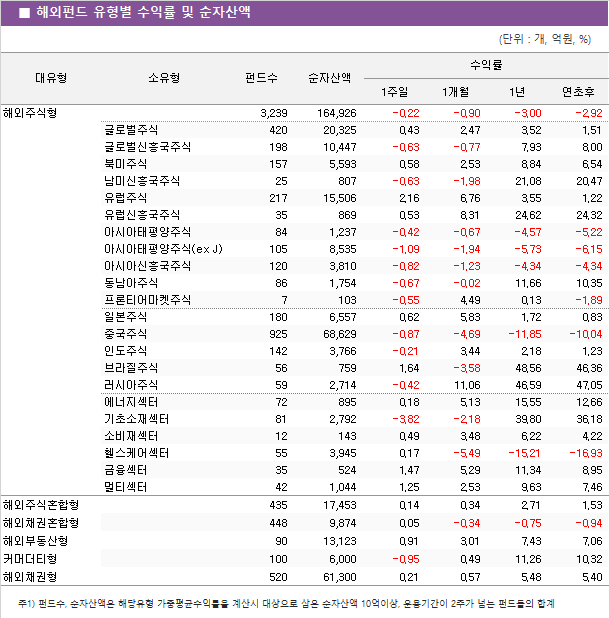This screenshot has width=609, height=618.
Task: Select the 순자산액 column header
Action: coord(328,78)
